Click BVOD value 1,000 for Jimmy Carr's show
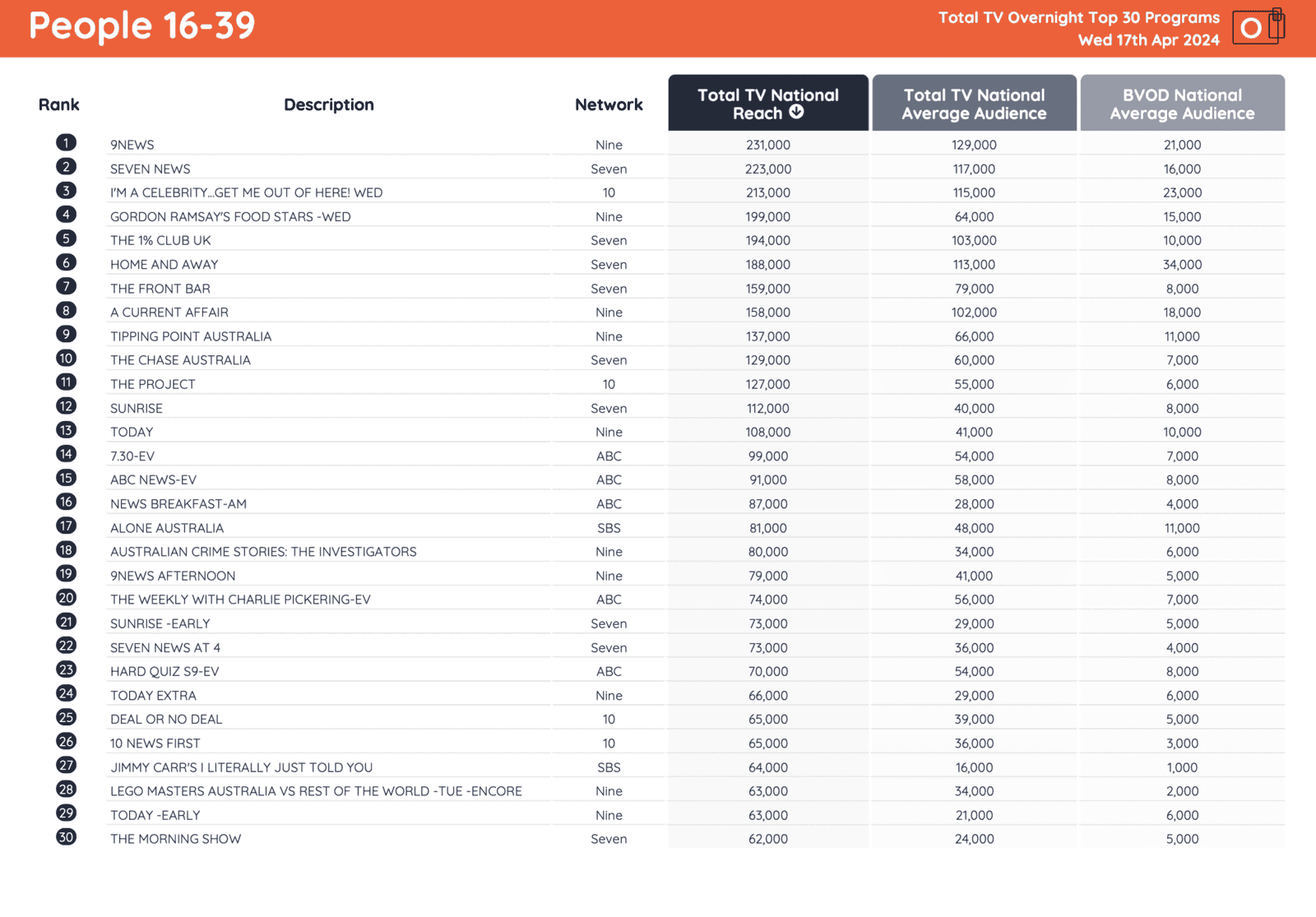Image resolution: width=1316 pixels, height=917 pixels. click(1182, 767)
